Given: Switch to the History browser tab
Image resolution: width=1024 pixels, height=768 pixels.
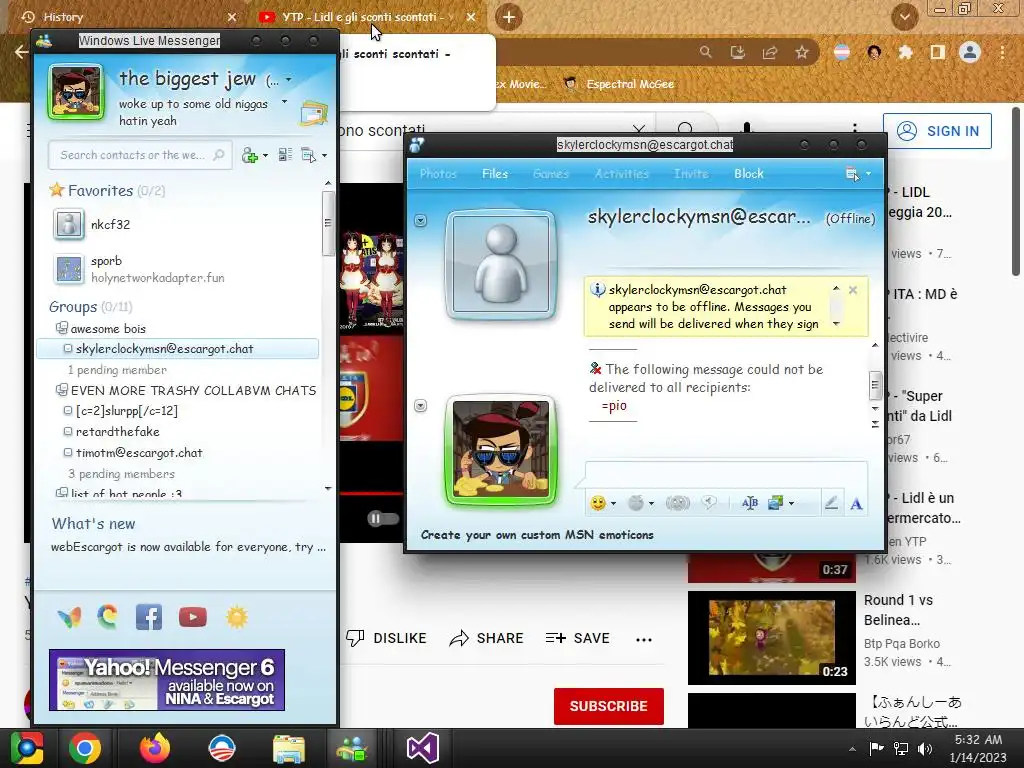Looking at the screenshot, I should point(129,17).
